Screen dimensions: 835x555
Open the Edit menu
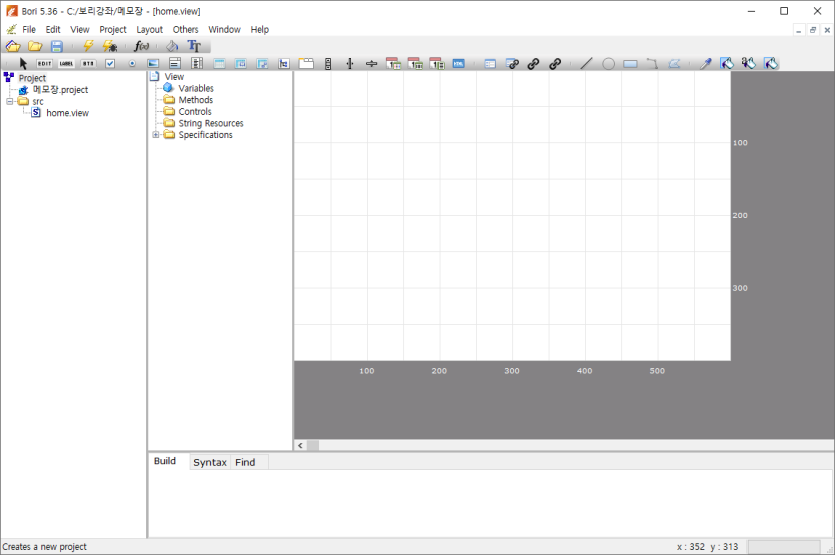click(x=53, y=30)
